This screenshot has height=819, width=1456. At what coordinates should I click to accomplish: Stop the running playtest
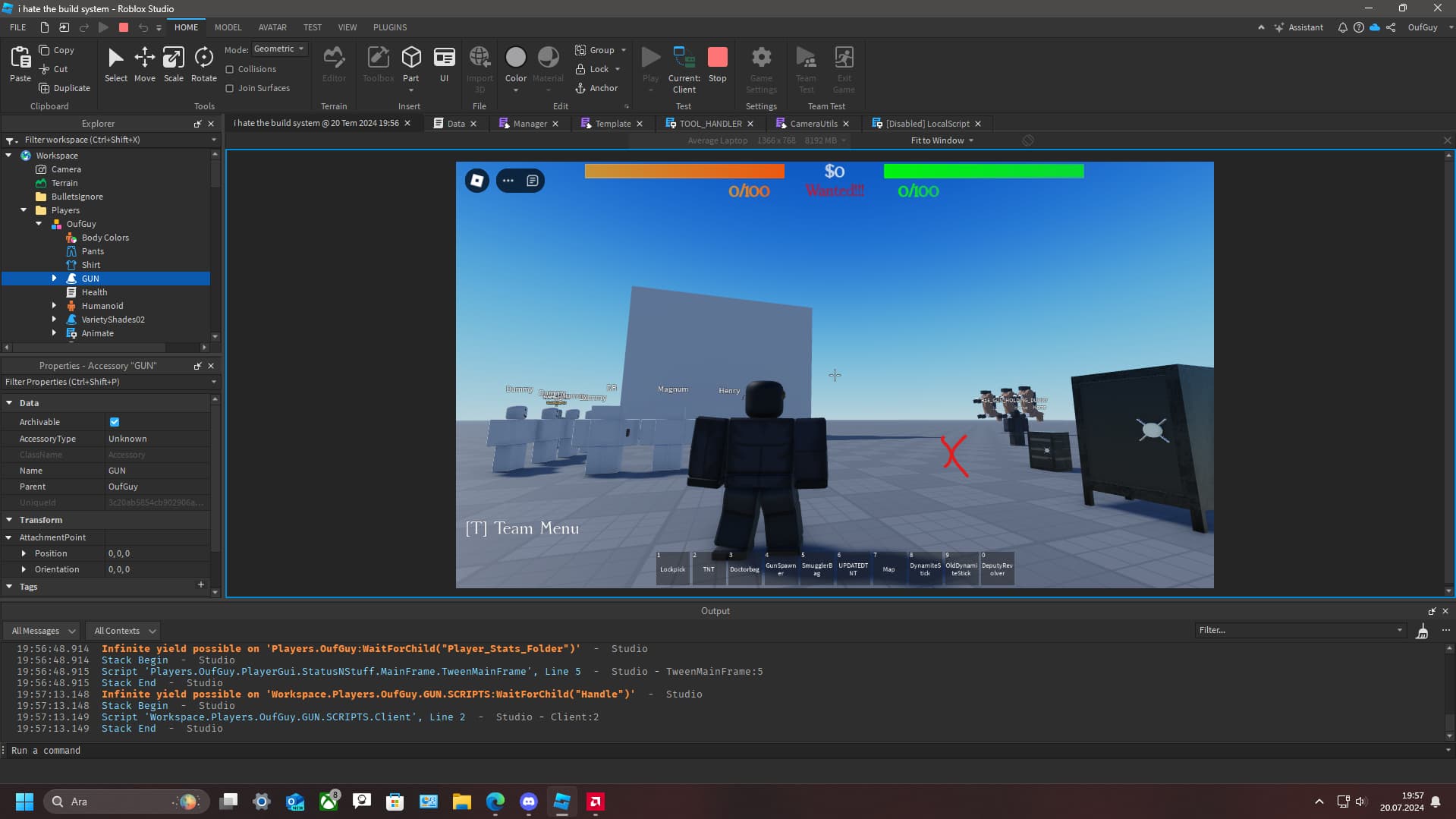pyautogui.click(x=716, y=61)
